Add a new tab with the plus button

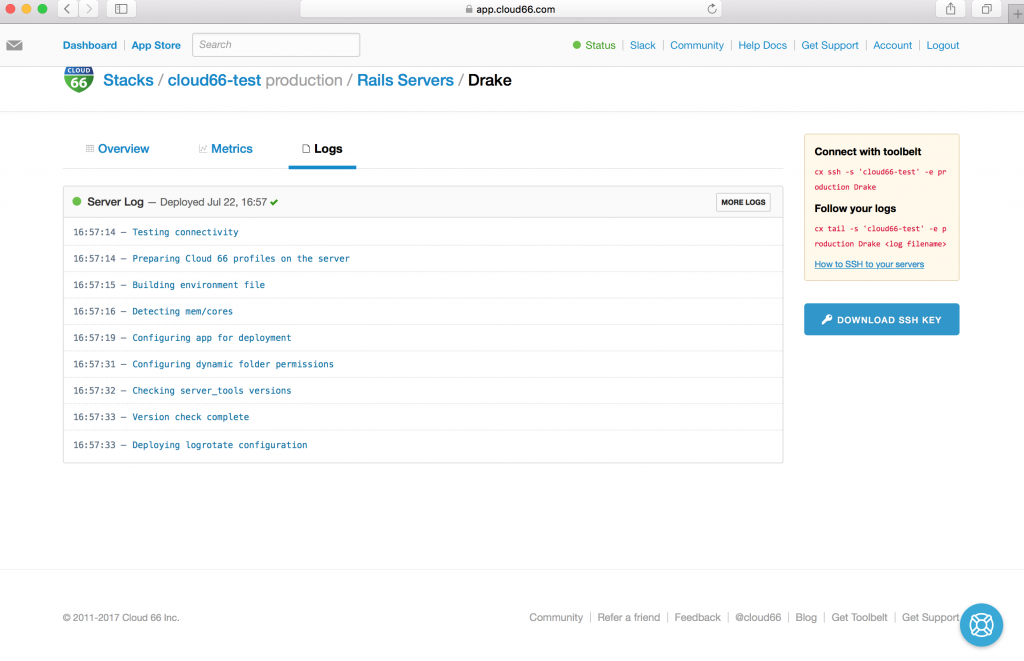coord(1017,13)
